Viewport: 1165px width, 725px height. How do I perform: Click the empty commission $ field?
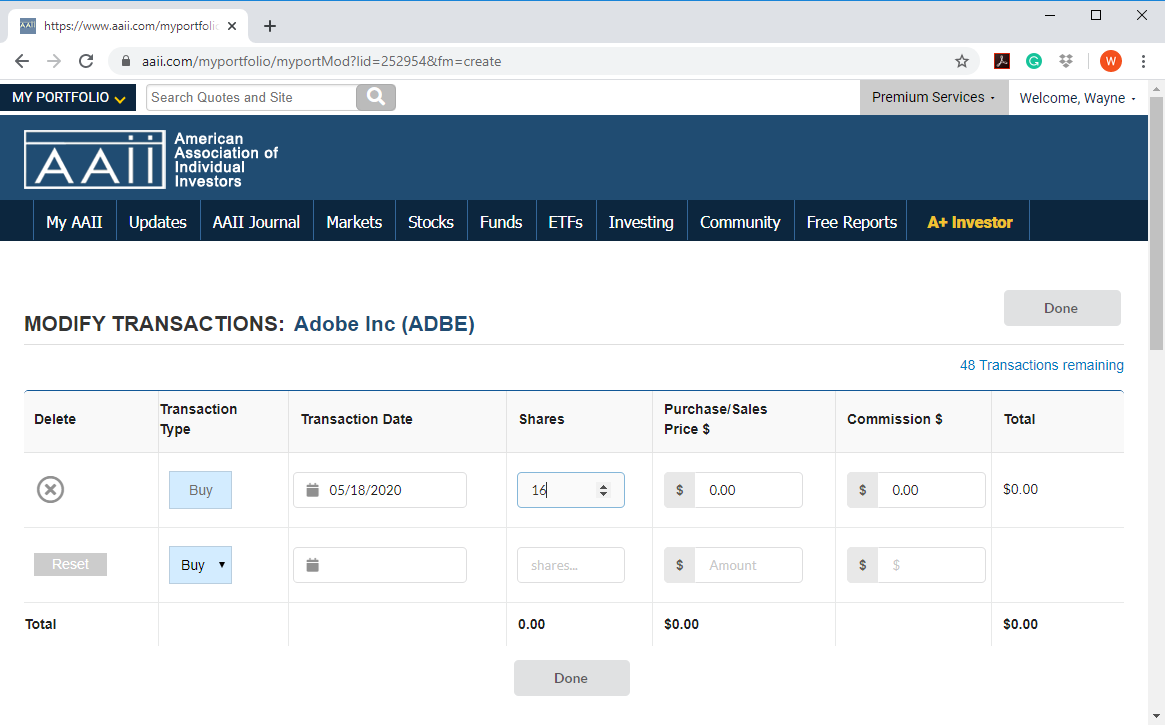point(931,565)
